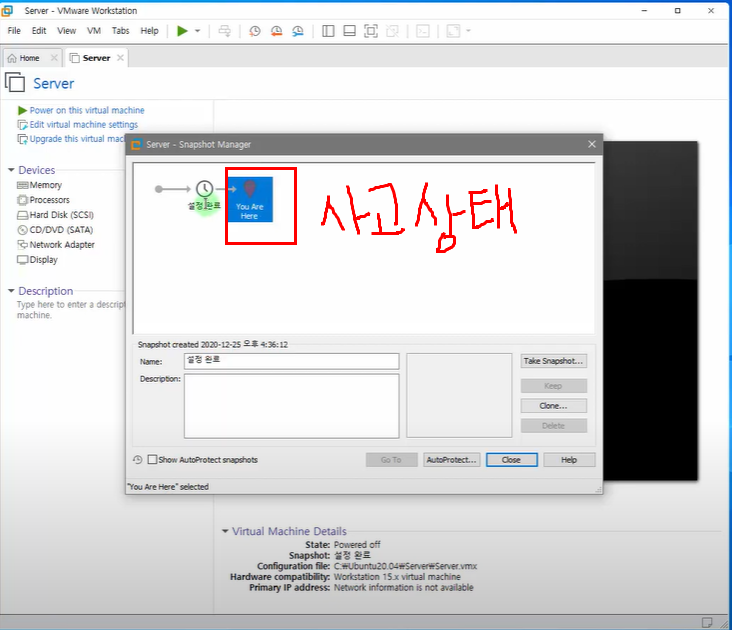Click the Revert to Snapshot toolbar icon
Viewport: 732px width, 630px height.
[276, 31]
